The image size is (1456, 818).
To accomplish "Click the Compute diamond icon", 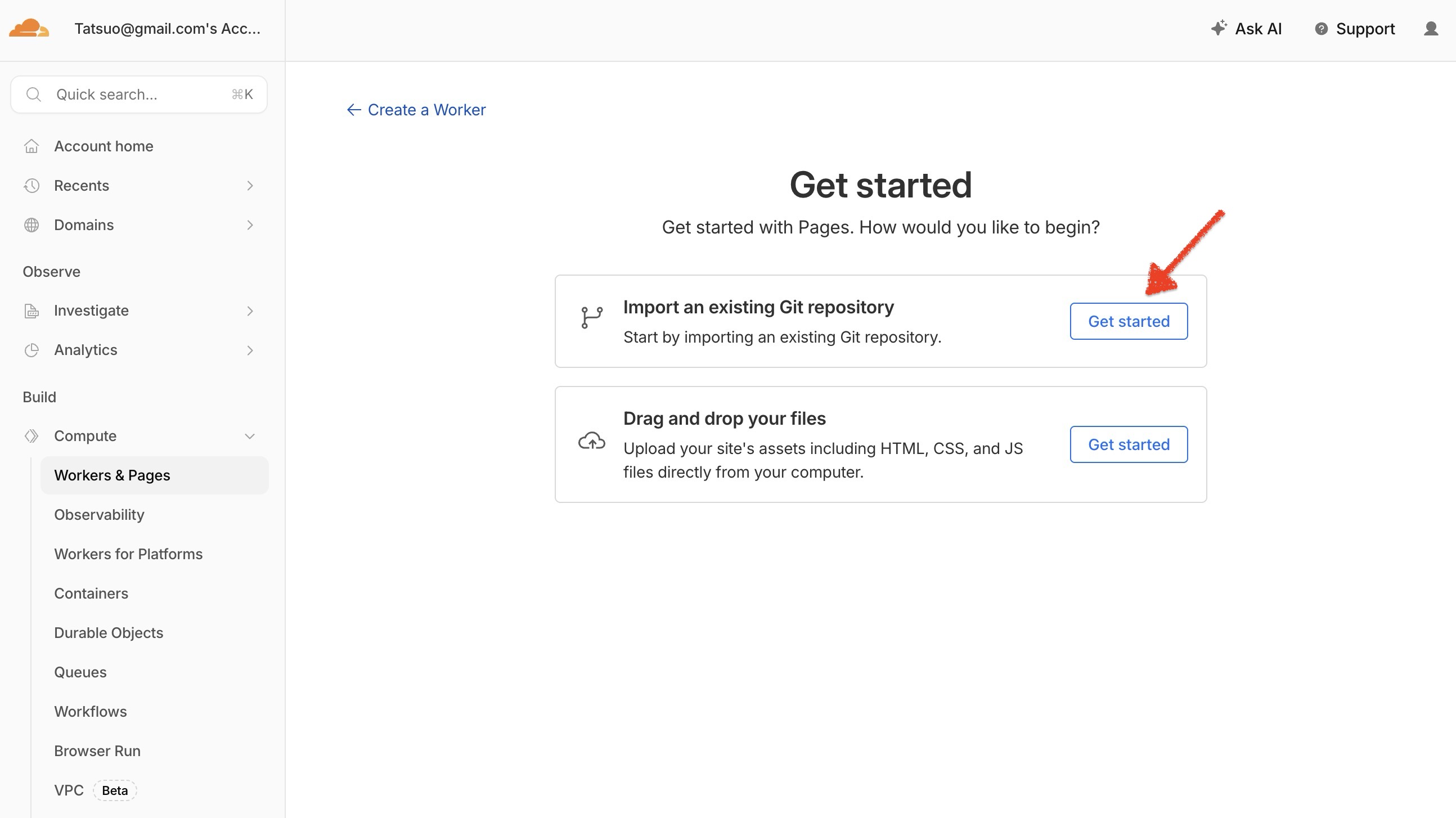I will click(x=32, y=436).
